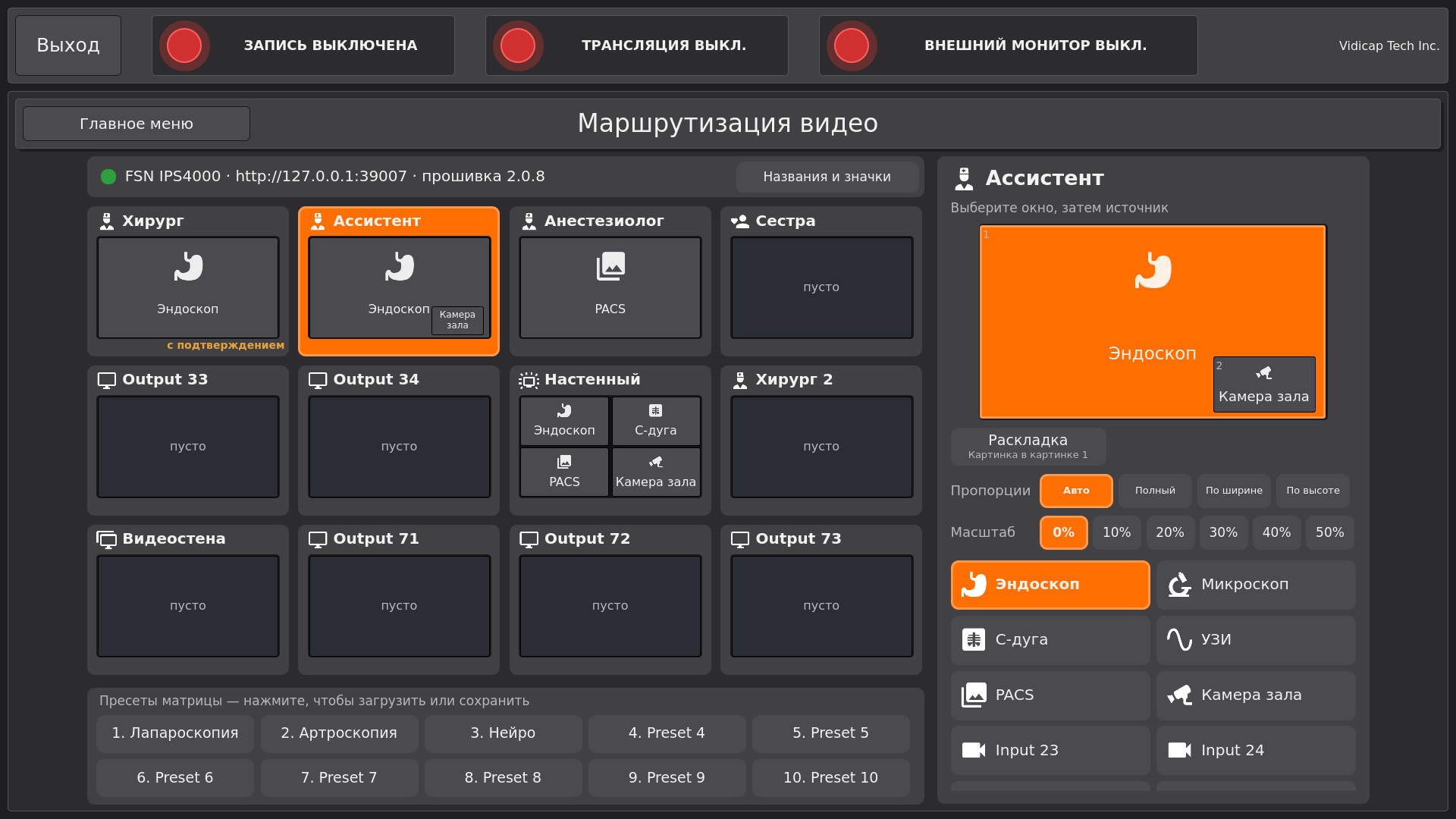
Task: Load preset 10. Preset 10
Action: 830,778
